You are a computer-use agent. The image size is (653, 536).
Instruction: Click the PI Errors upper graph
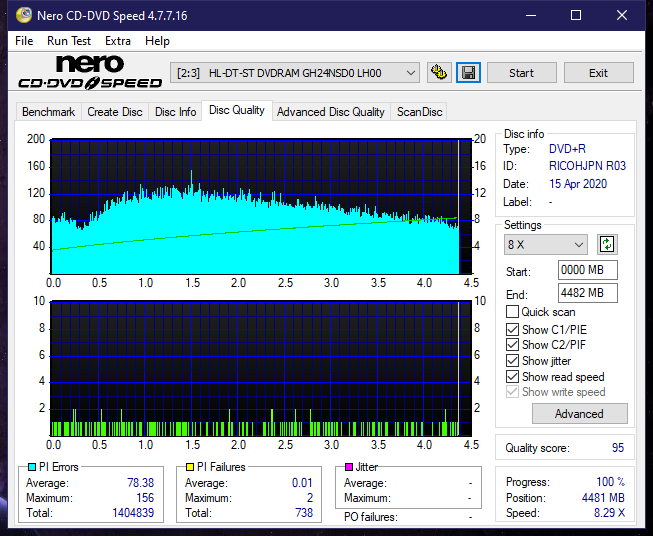coord(261,207)
